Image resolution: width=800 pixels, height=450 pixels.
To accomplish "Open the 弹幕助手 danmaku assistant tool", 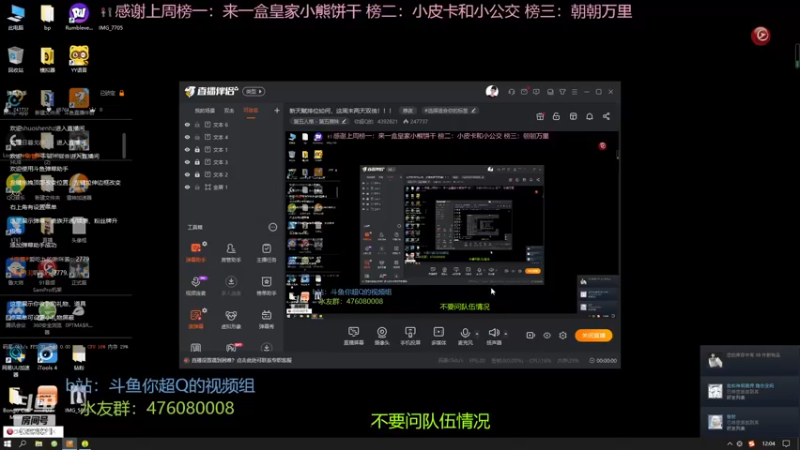I will (x=196, y=252).
